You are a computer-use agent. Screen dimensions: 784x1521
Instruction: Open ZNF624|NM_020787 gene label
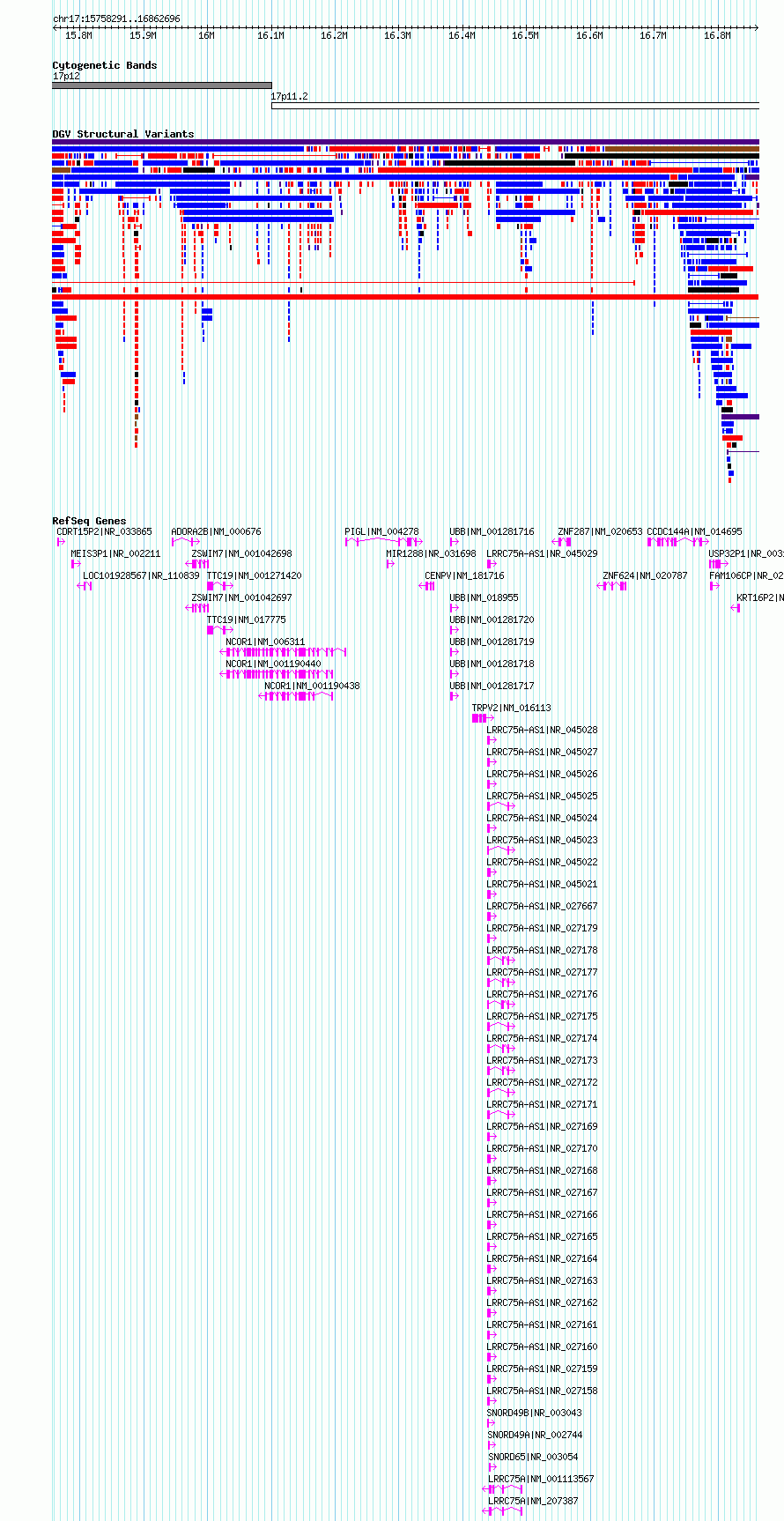tap(645, 575)
